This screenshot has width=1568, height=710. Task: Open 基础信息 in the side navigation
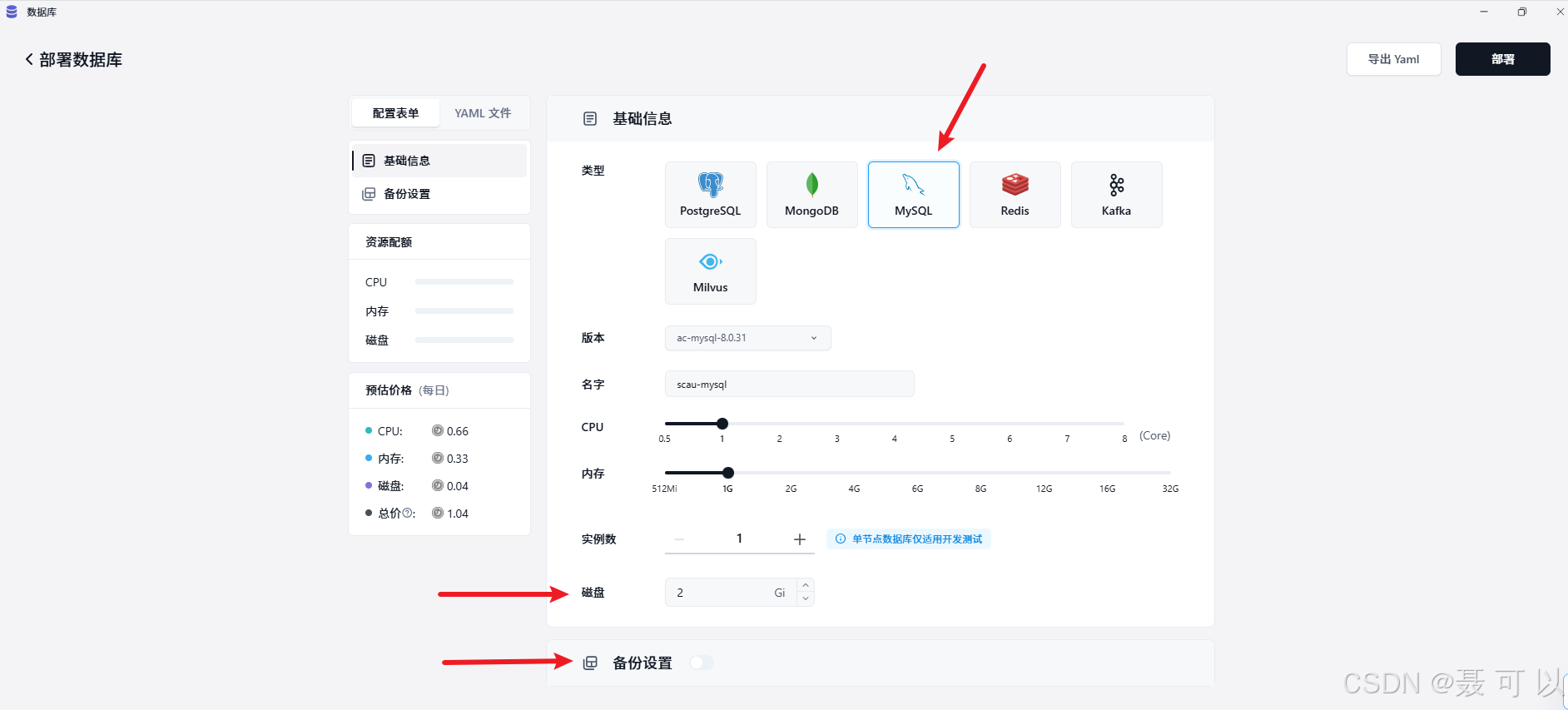click(439, 161)
